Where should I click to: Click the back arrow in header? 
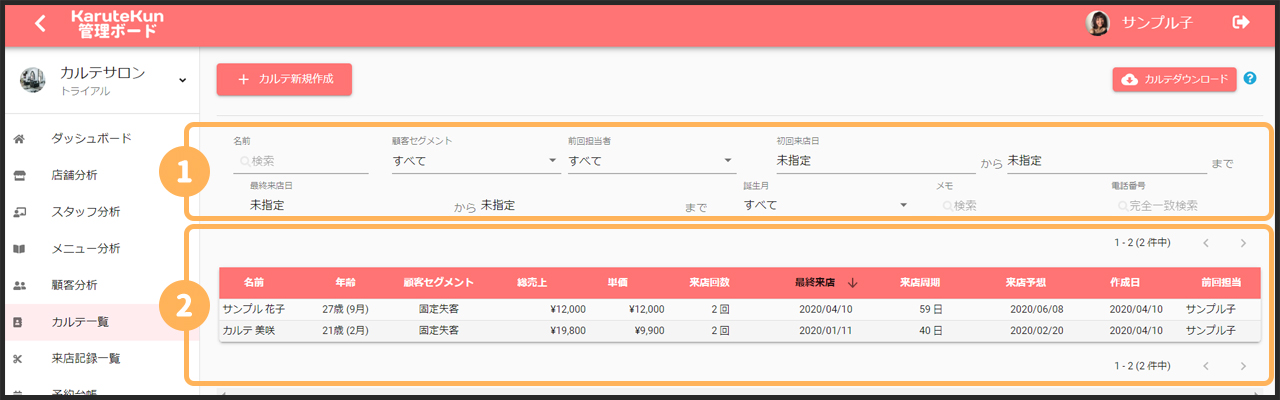tap(40, 23)
